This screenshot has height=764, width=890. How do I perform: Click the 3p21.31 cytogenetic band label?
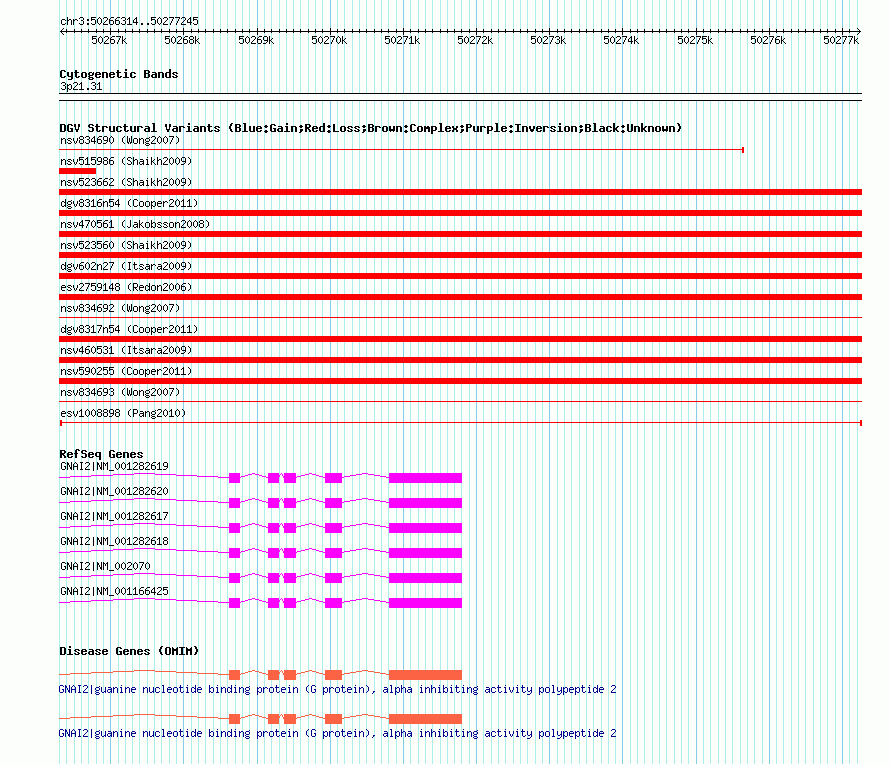(x=81, y=86)
